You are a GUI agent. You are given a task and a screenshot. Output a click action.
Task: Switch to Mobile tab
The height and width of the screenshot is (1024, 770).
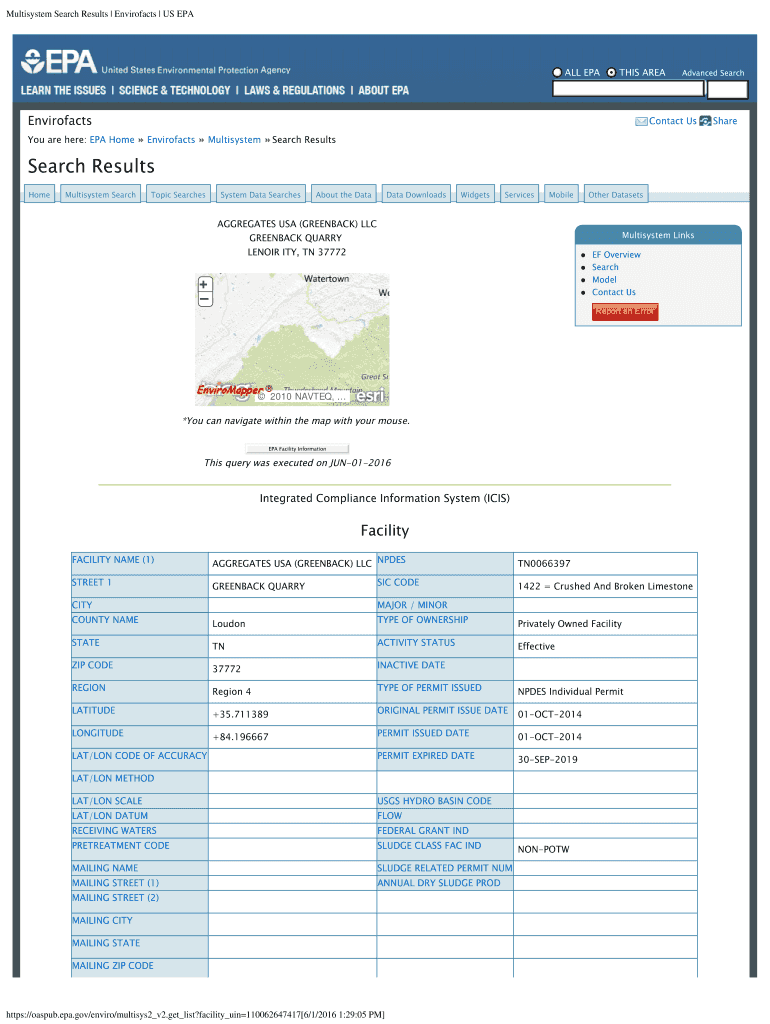[x=561, y=195]
